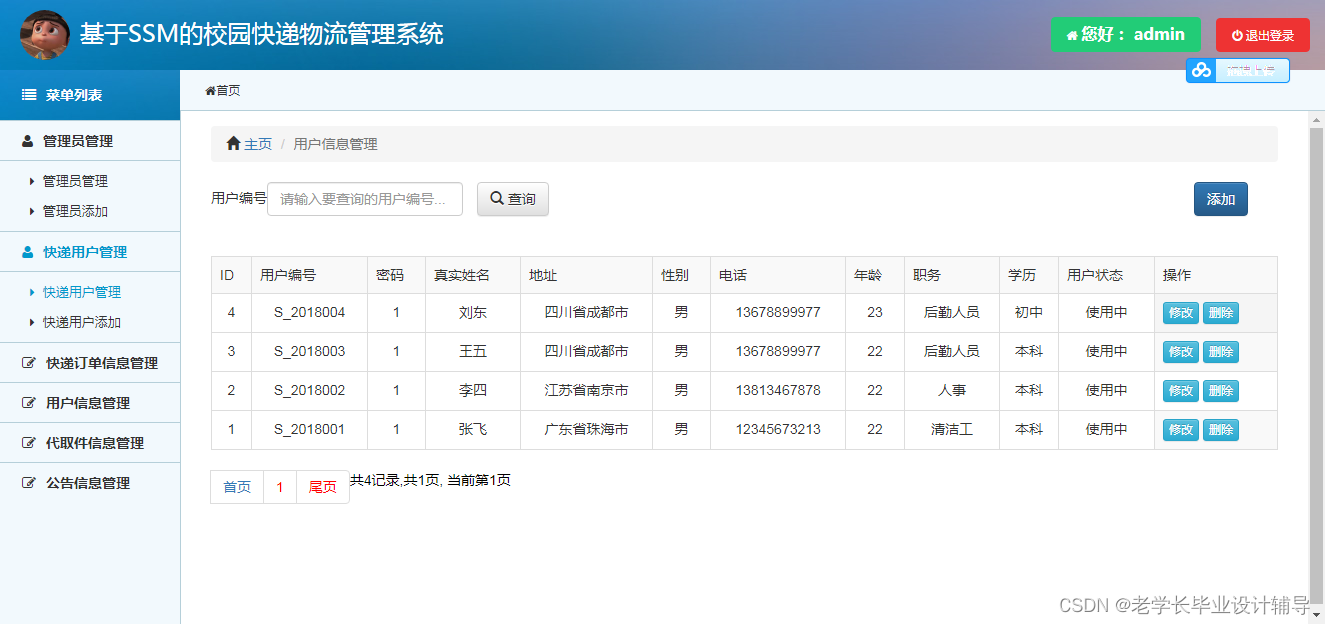Screen dimensions: 1325x624
Task: Open the 用户信息管理 menu
Action: (90, 403)
